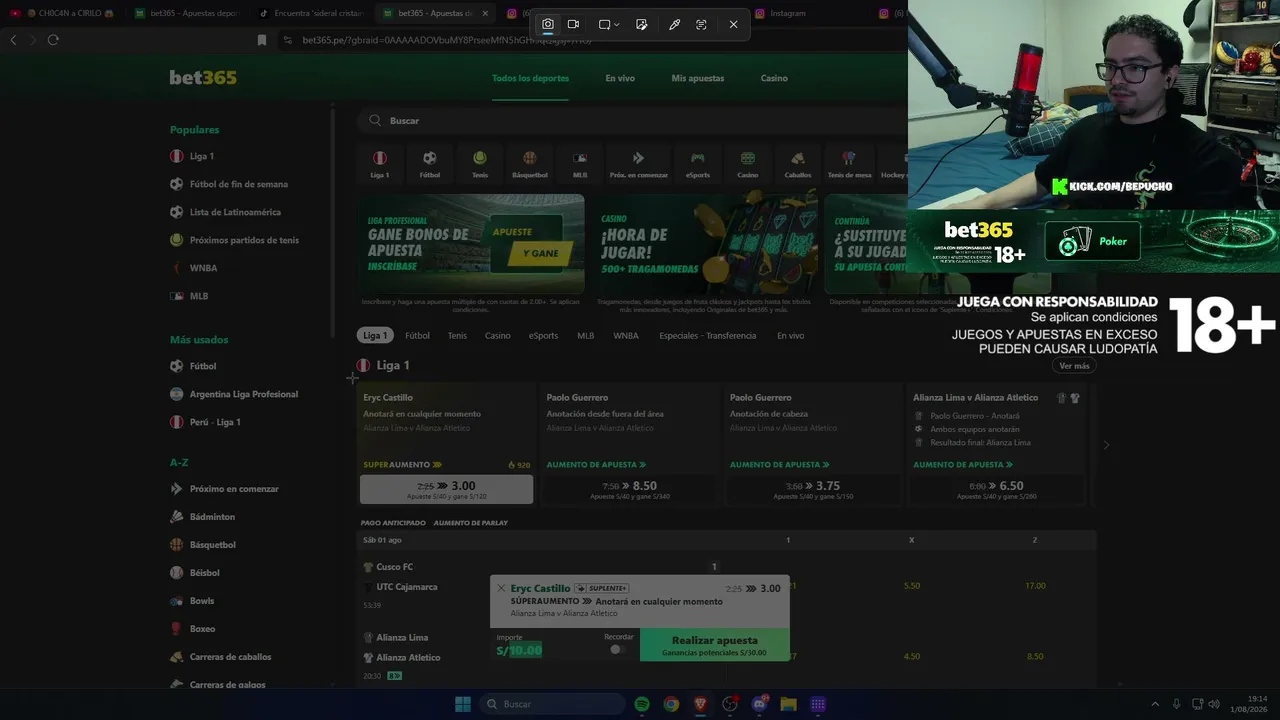The image size is (1280, 720).
Task: Toggle the Recordar stake switch
Action: click(x=618, y=649)
